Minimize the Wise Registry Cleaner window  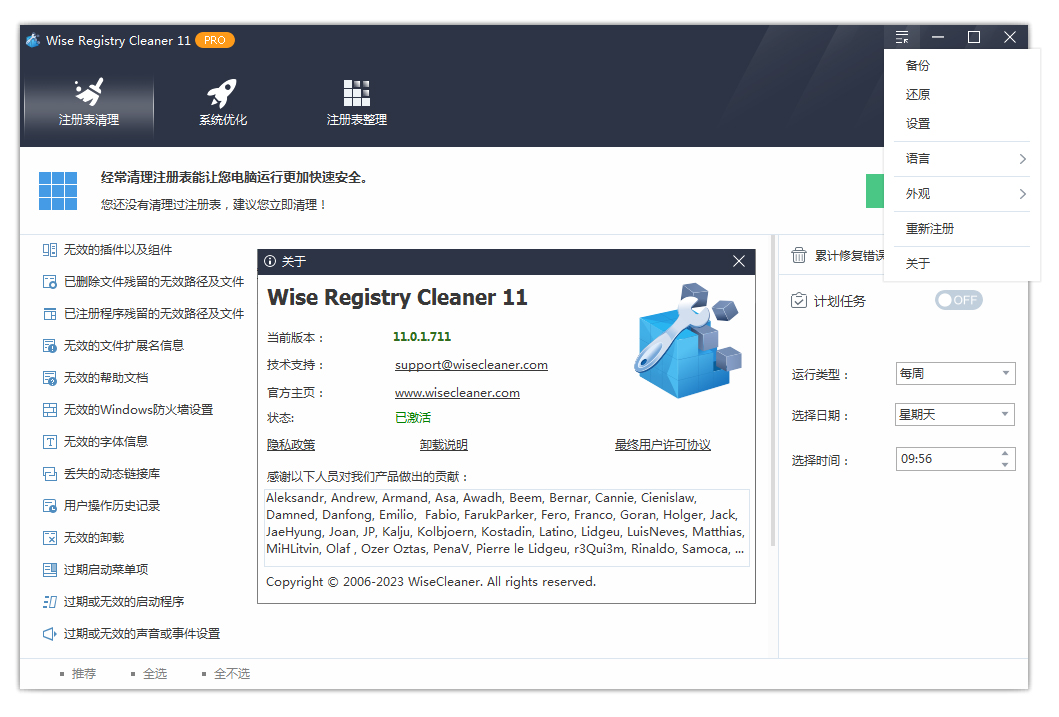938,37
